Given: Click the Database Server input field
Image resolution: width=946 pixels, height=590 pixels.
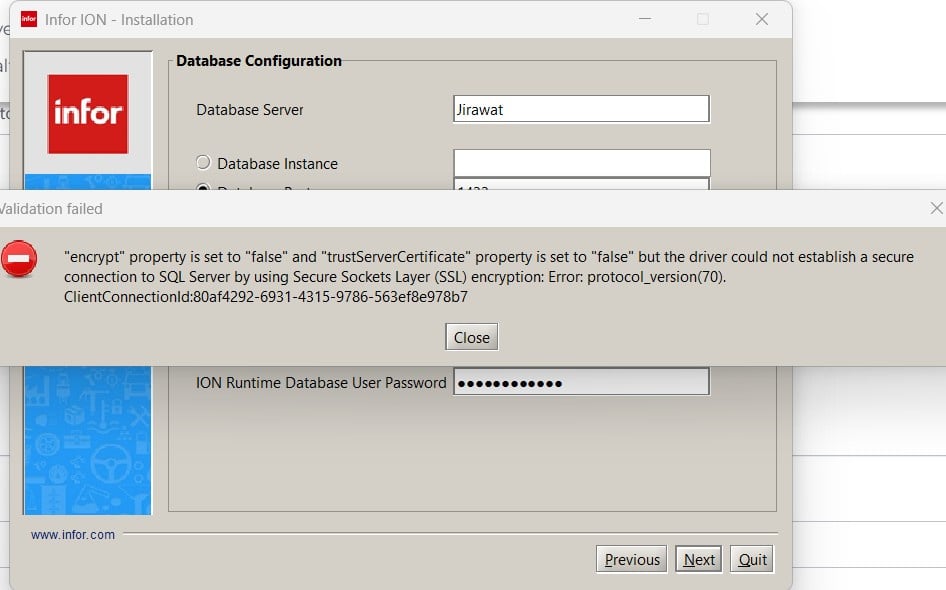Looking at the screenshot, I should point(581,109).
